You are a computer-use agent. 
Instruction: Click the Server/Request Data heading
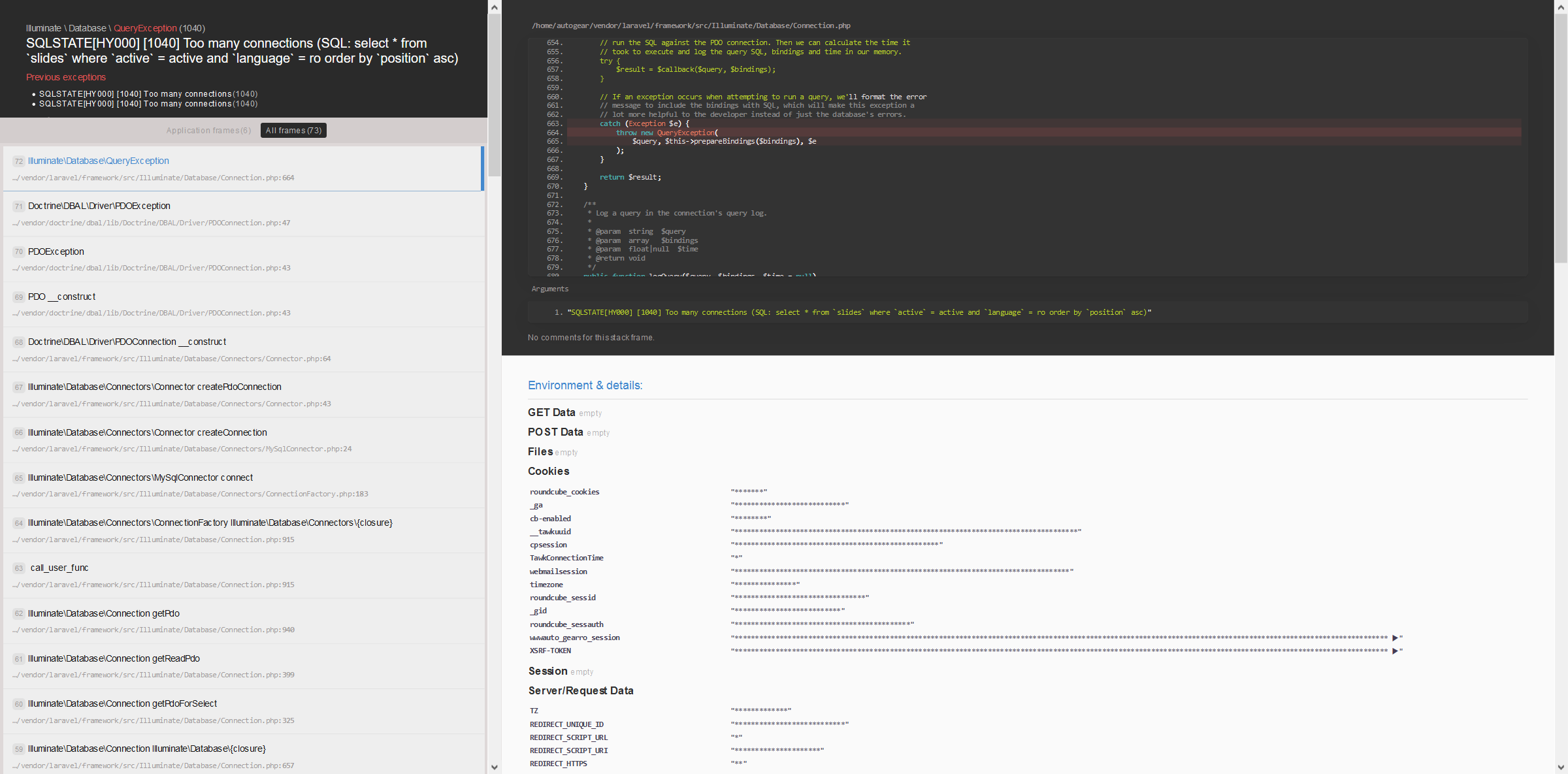pos(581,690)
